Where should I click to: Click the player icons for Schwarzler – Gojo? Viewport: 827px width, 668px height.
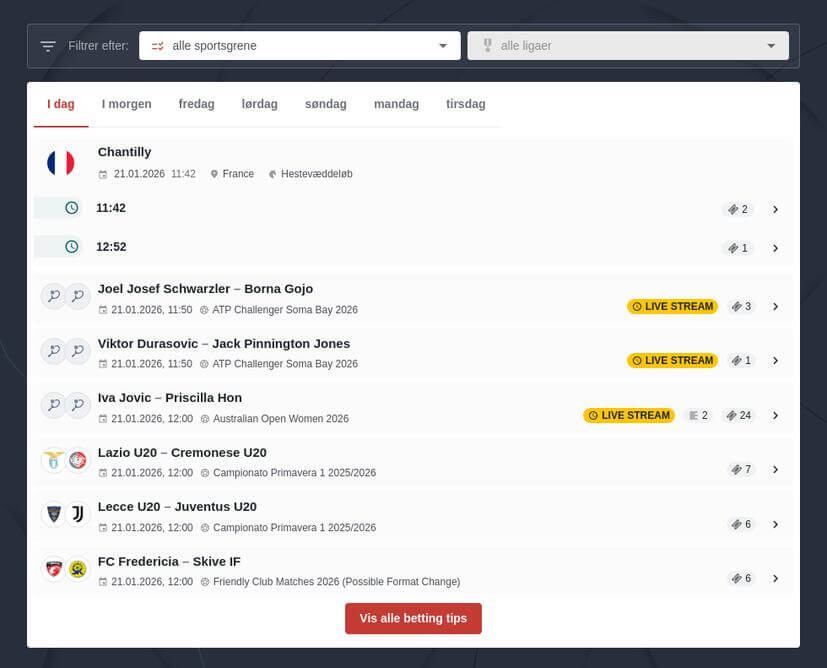click(x=65, y=296)
